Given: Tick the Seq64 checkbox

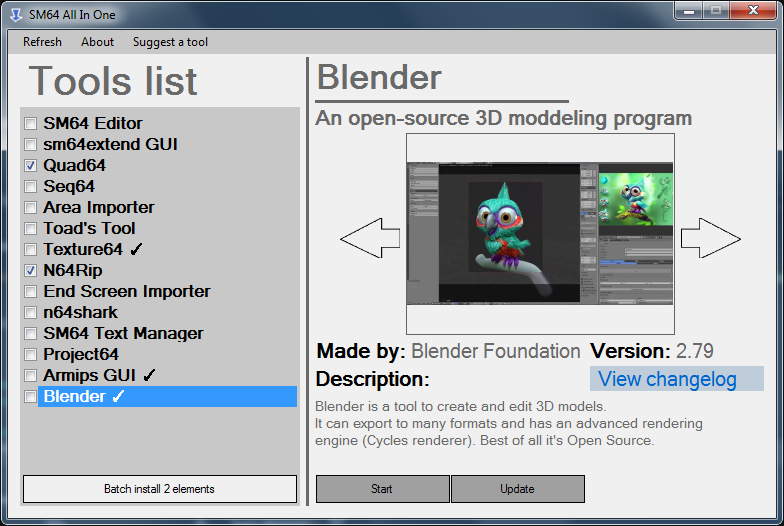Looking at the screenshot, I should (x=30, y=186).
